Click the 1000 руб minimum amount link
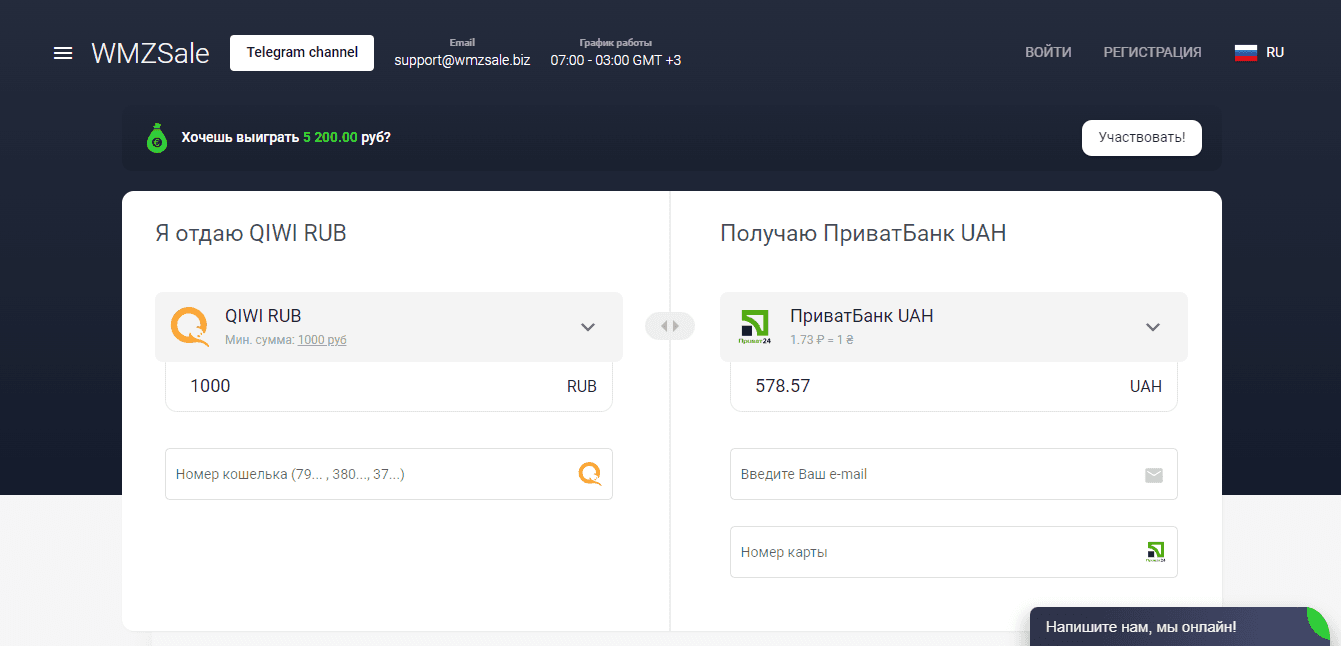The height and width of the screenshot is (646, 1341). (x=321, y=339)
